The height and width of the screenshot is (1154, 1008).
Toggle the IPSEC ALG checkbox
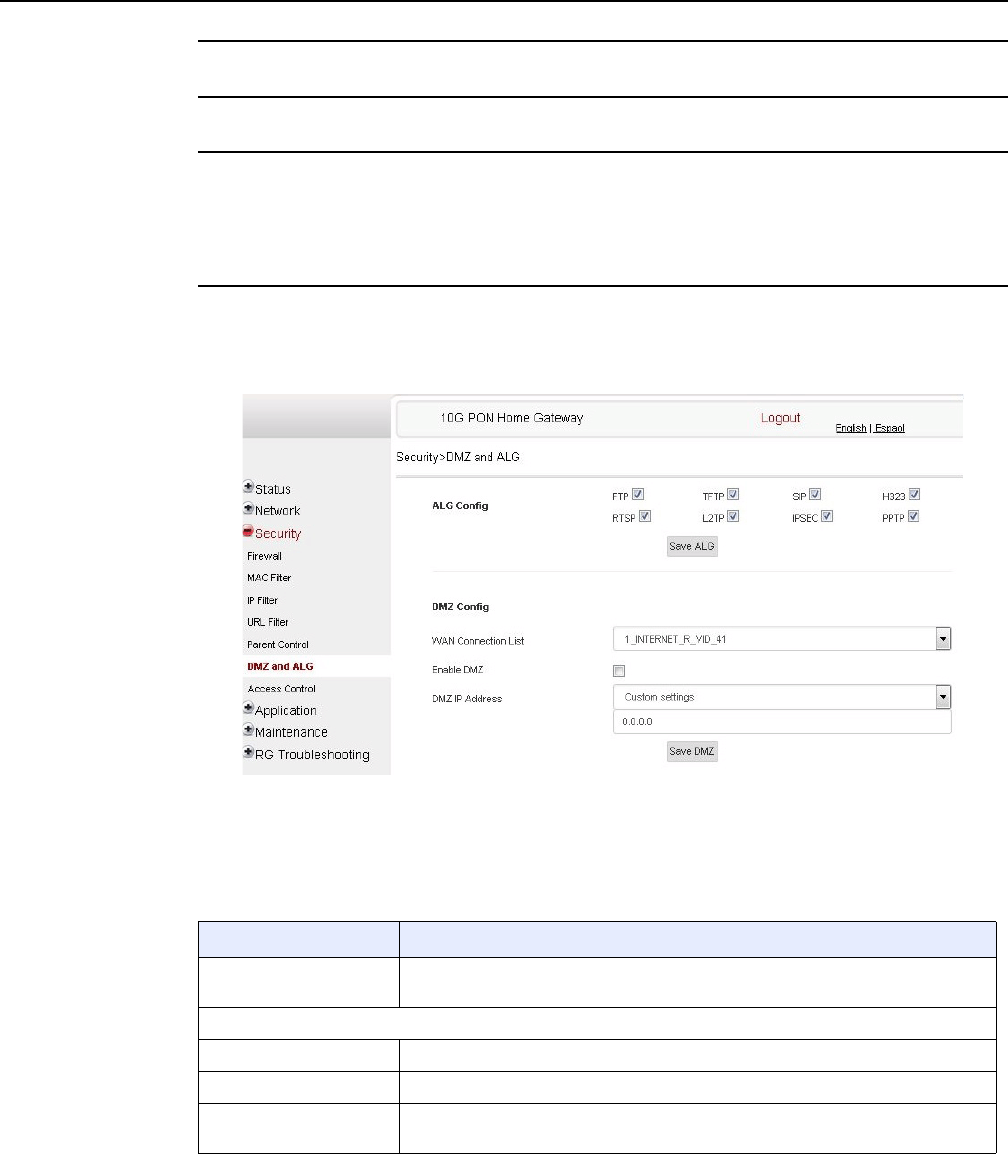(x=827, y=517)
